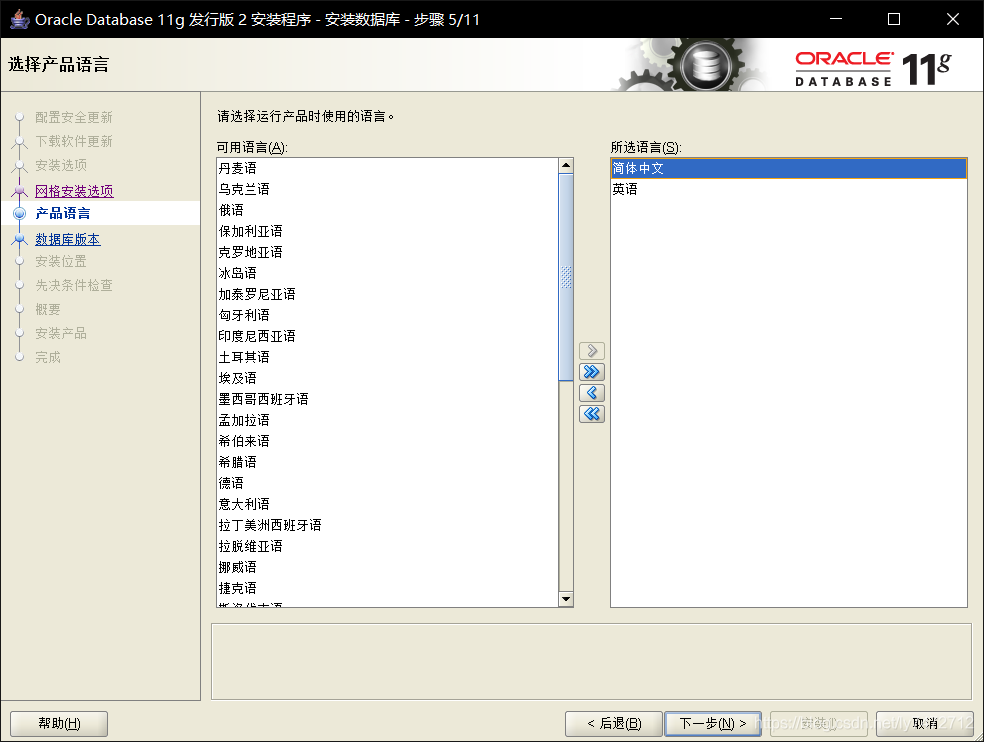The image size is (984, 742).
Task: Select 保加利亚语 in available languages
Action: pos(387,231)
